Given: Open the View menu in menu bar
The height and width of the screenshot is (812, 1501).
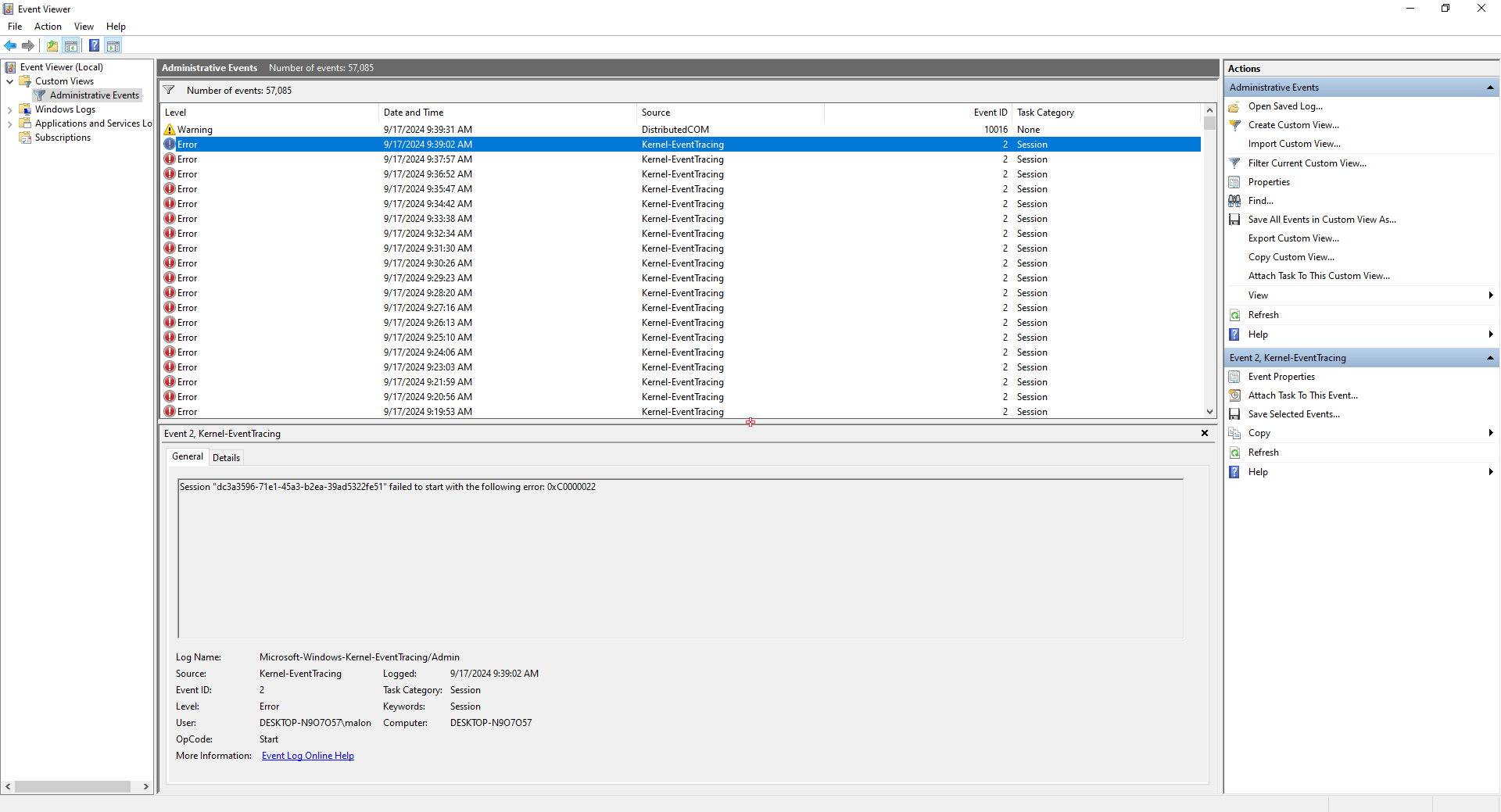Looking at the screenshot, I should point(84,27).
